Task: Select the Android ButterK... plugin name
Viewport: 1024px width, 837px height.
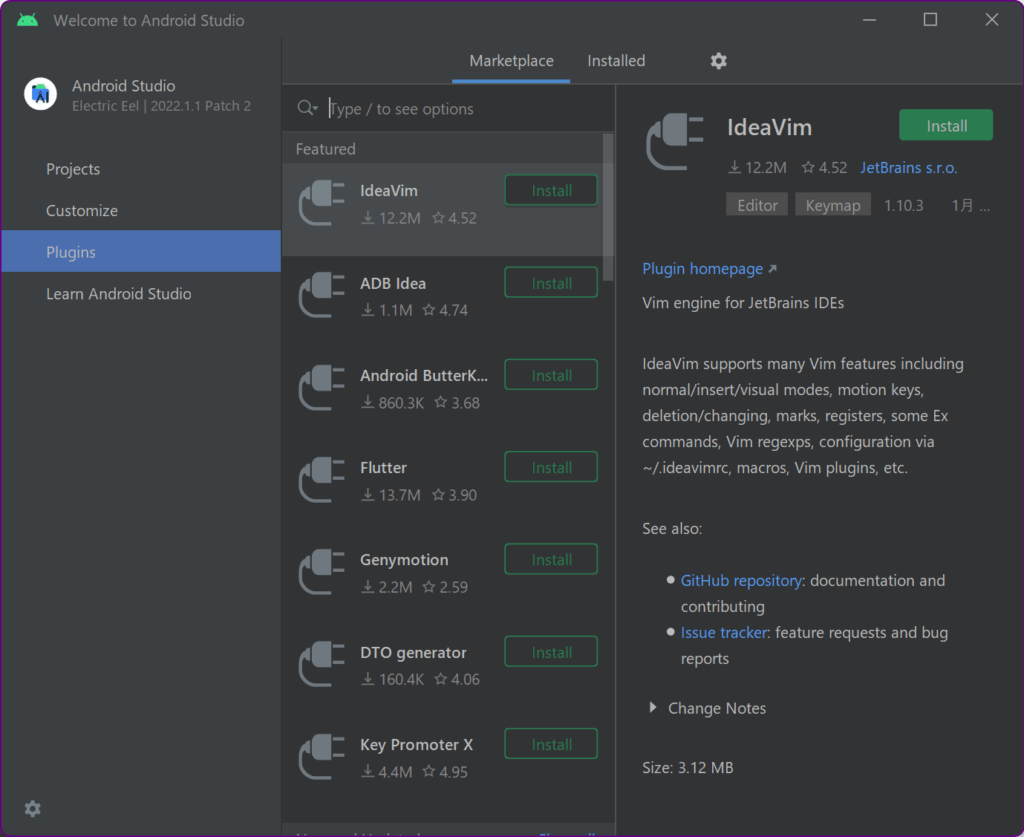Action: pos(424,375)
